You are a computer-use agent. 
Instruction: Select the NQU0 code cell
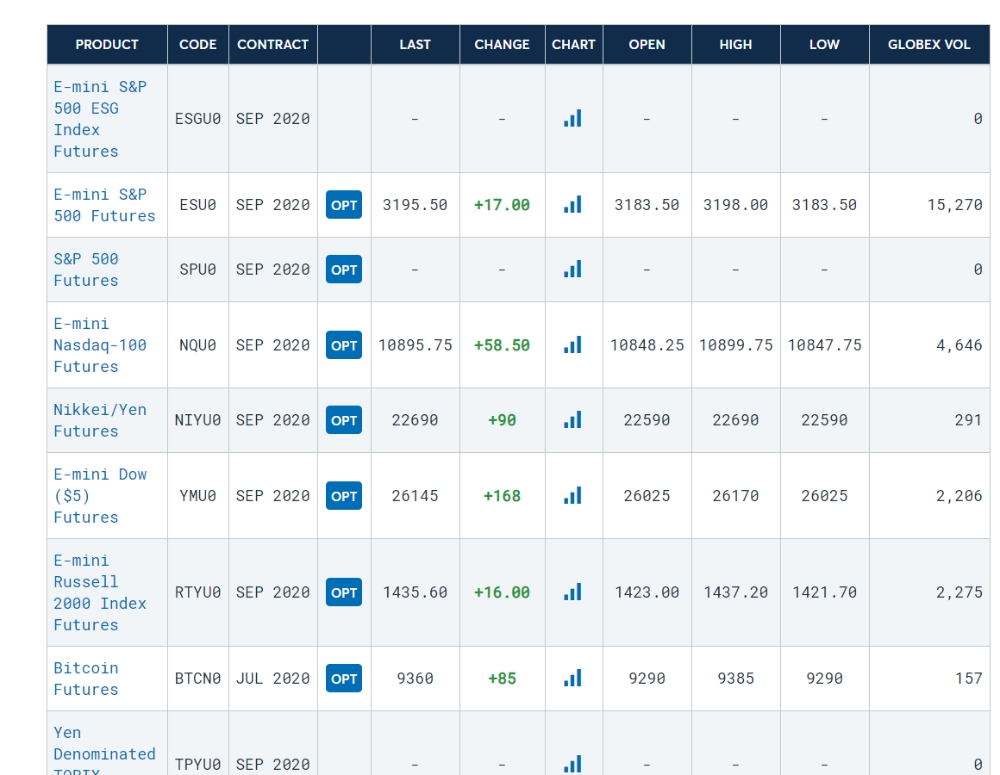click(x=198, y=345)
